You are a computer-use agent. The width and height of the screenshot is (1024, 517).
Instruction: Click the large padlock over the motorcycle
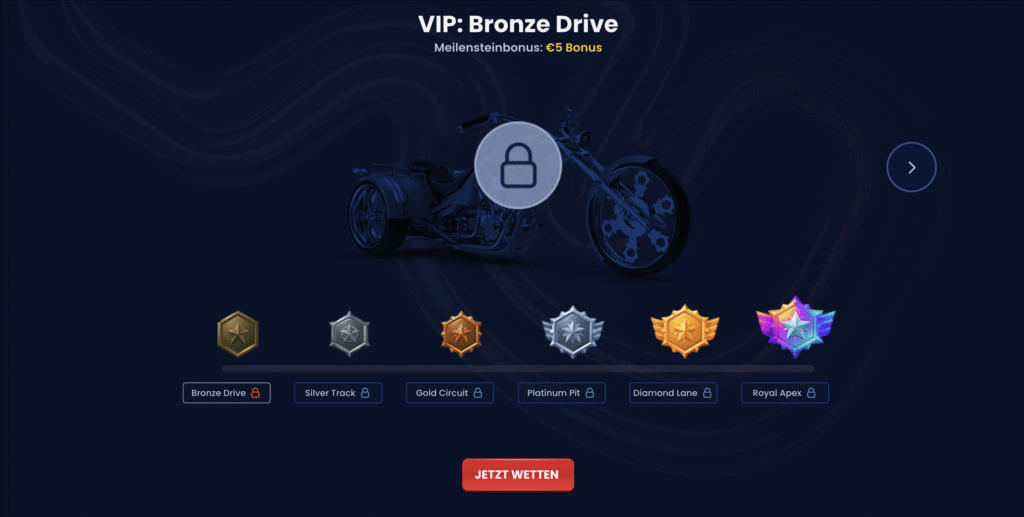click(518, 165)
